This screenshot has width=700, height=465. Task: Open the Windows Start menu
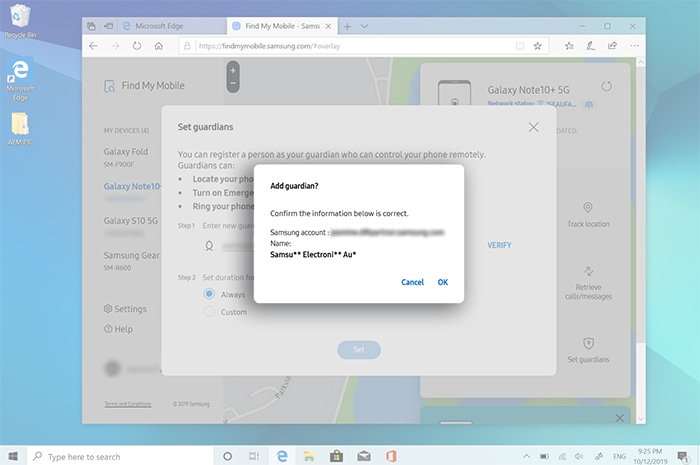[x=13, y=456]
